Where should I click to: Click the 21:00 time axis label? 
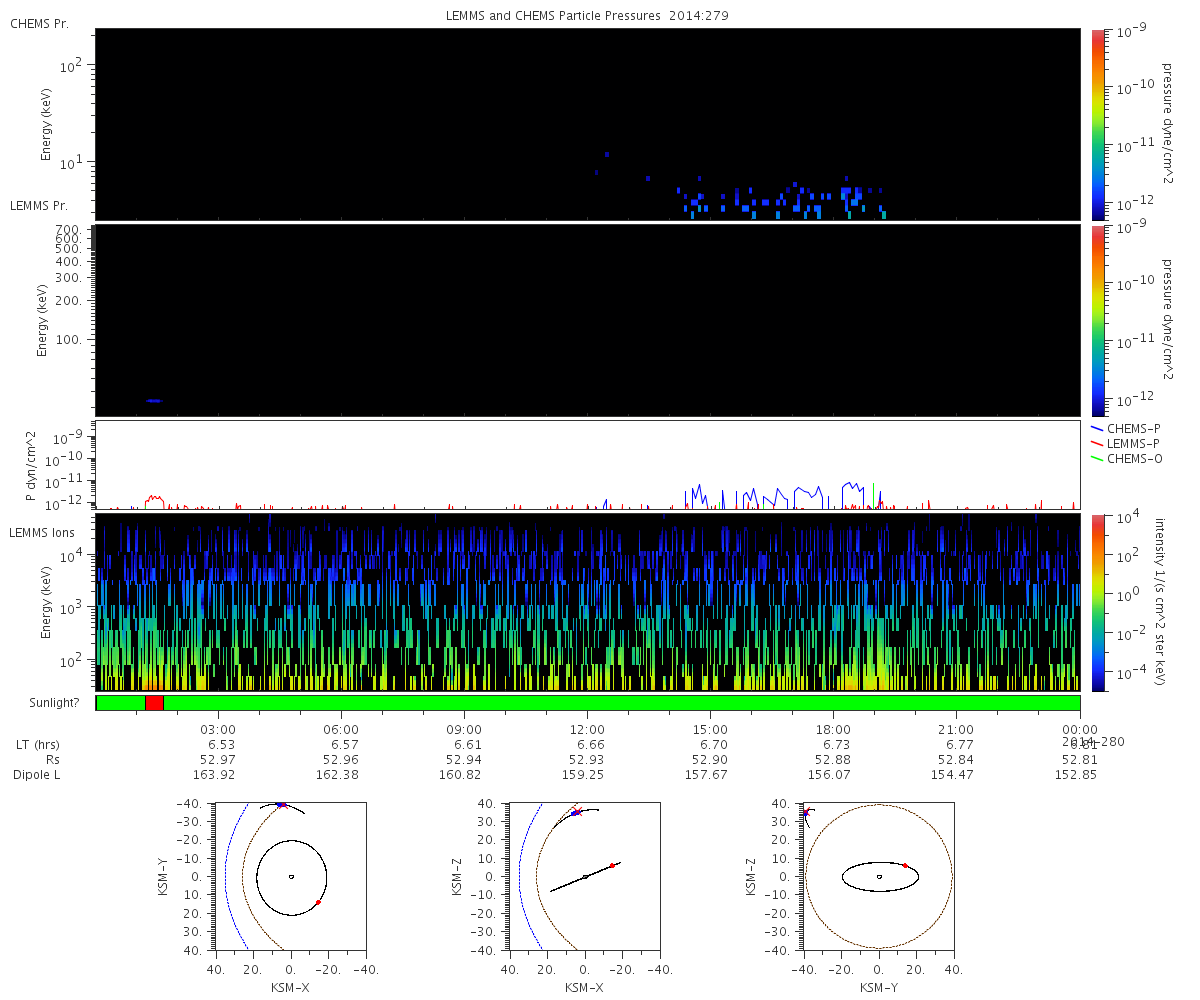[957, 730]
